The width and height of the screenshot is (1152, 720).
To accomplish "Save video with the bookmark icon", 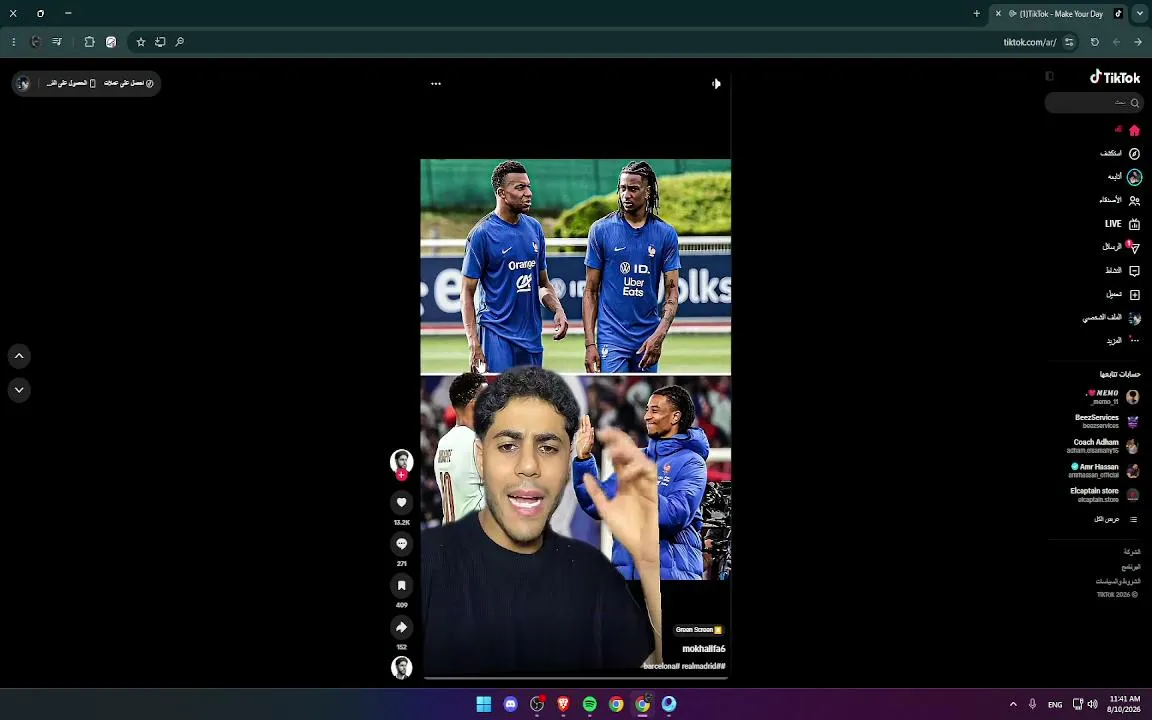I will (x=401, y=586).
